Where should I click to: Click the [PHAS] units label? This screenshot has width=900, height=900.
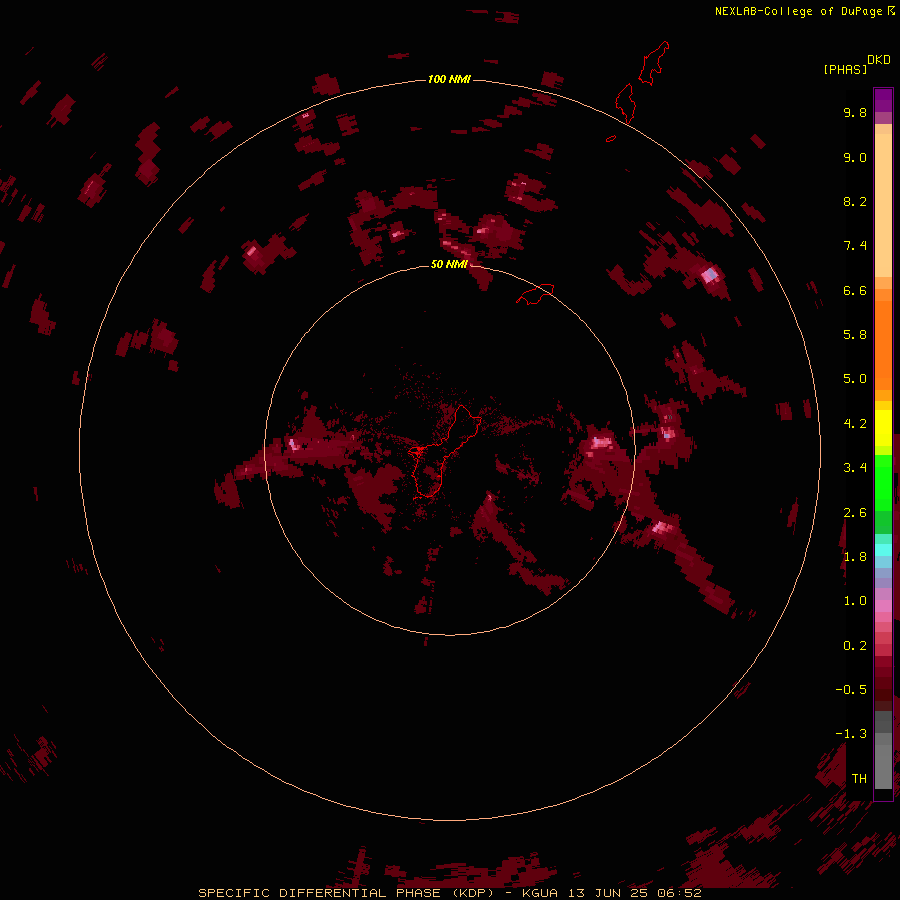click(x=845, y=69)
